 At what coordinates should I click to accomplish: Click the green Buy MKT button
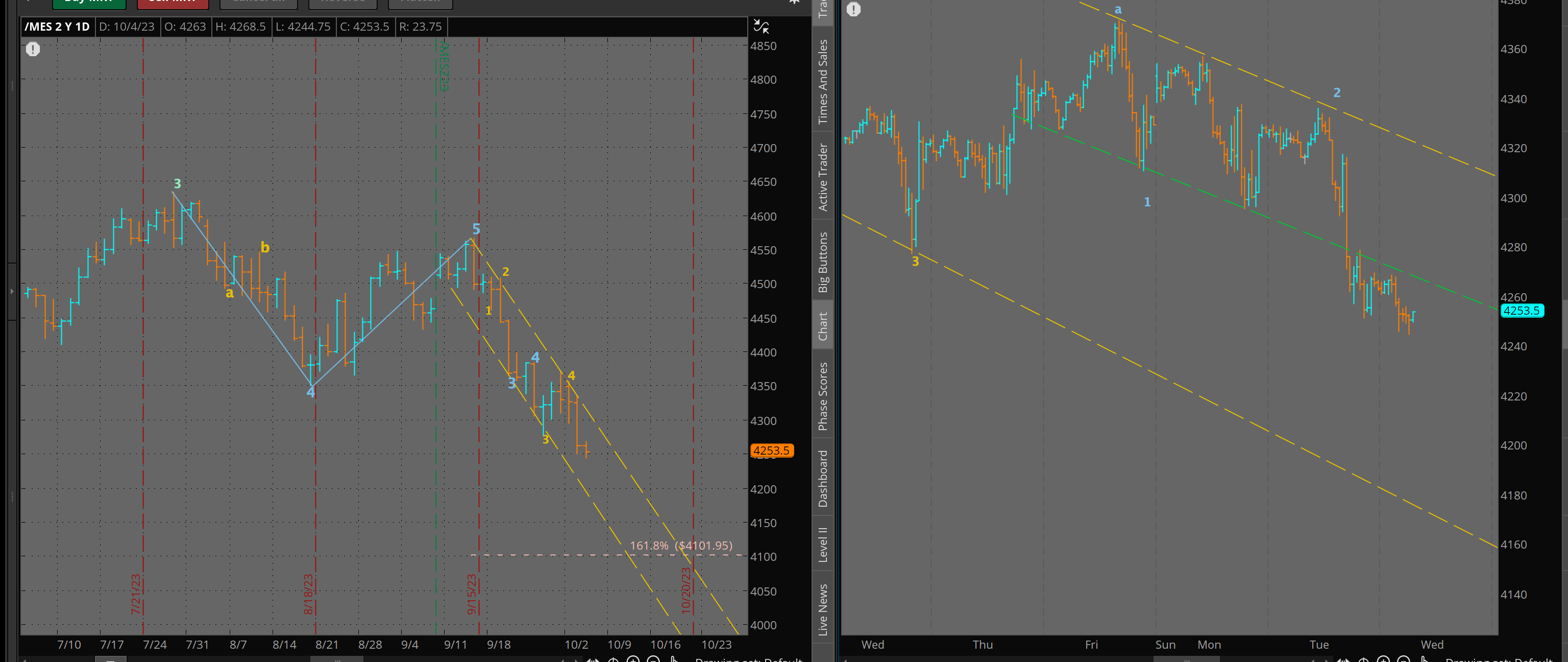click(x=89, y=3)
